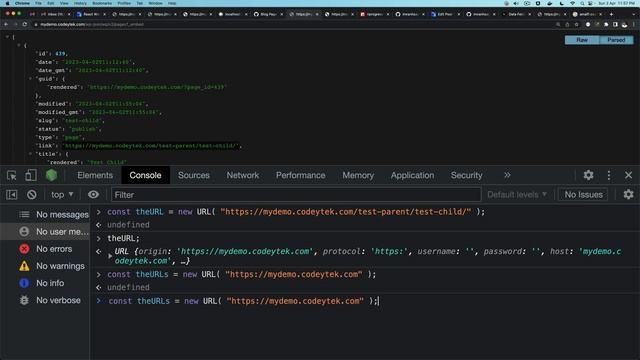The width and height of the screenshot is (640, 360).
Task: Collapse the title object in JSON viewer
Action: (x=30, y=154)
